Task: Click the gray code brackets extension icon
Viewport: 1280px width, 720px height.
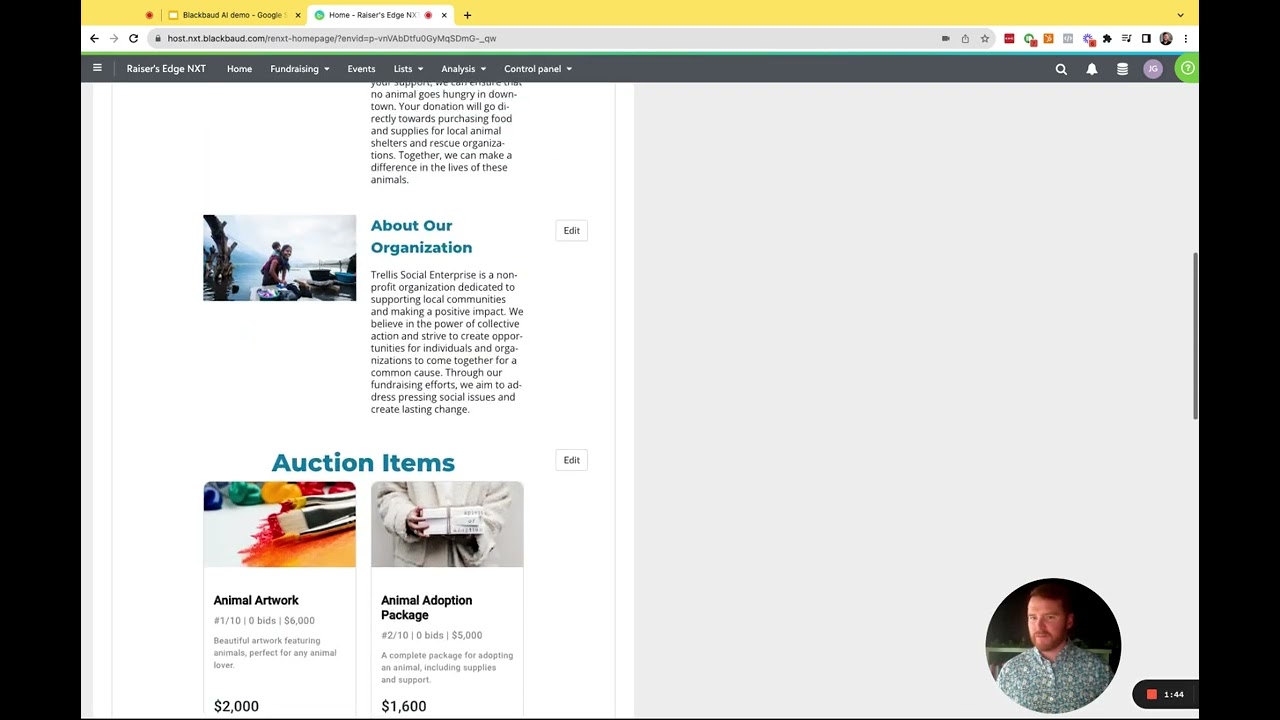Action: (x=1068, y=38)
